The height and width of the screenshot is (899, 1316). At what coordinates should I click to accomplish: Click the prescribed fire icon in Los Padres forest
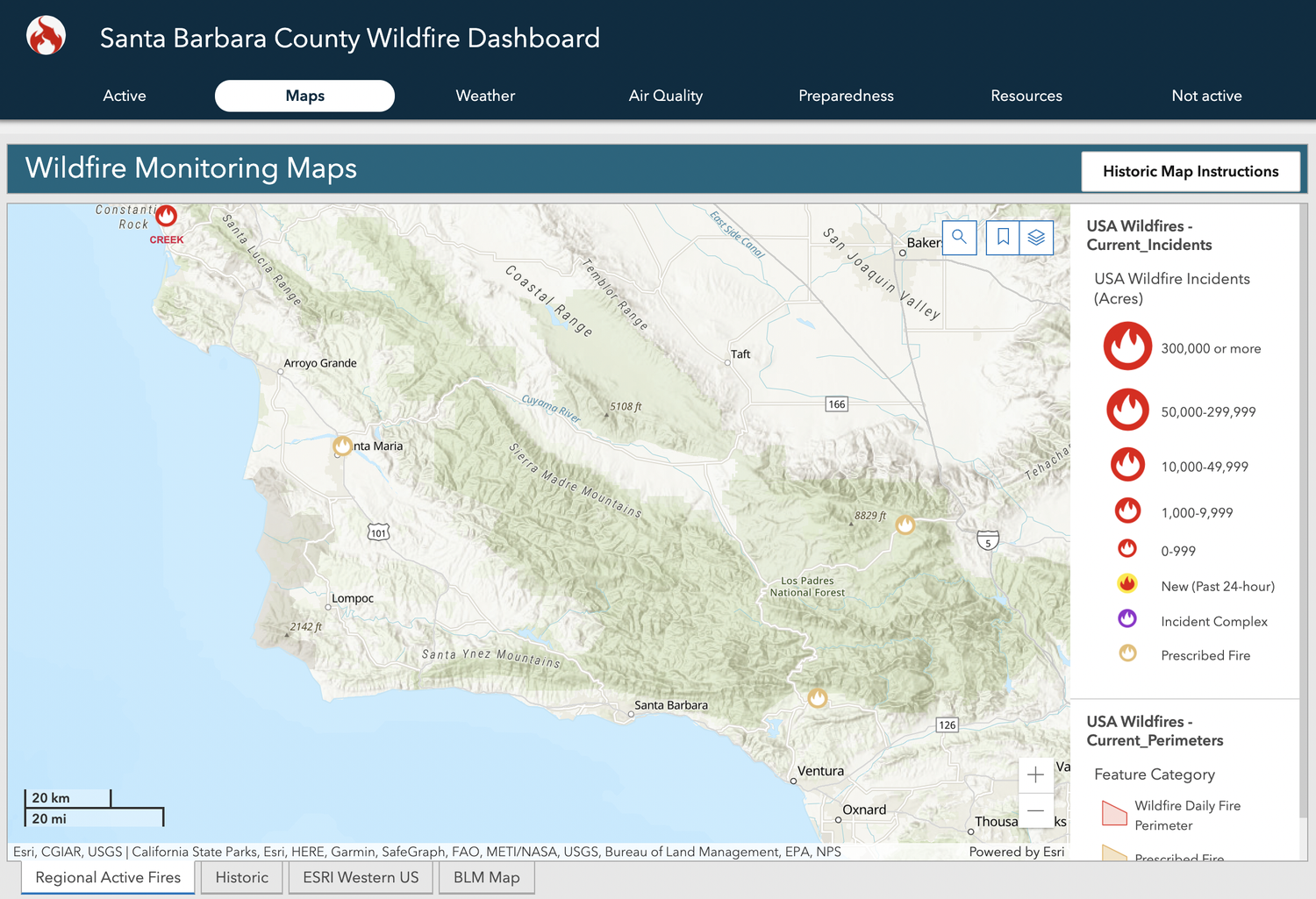(905, 524)
